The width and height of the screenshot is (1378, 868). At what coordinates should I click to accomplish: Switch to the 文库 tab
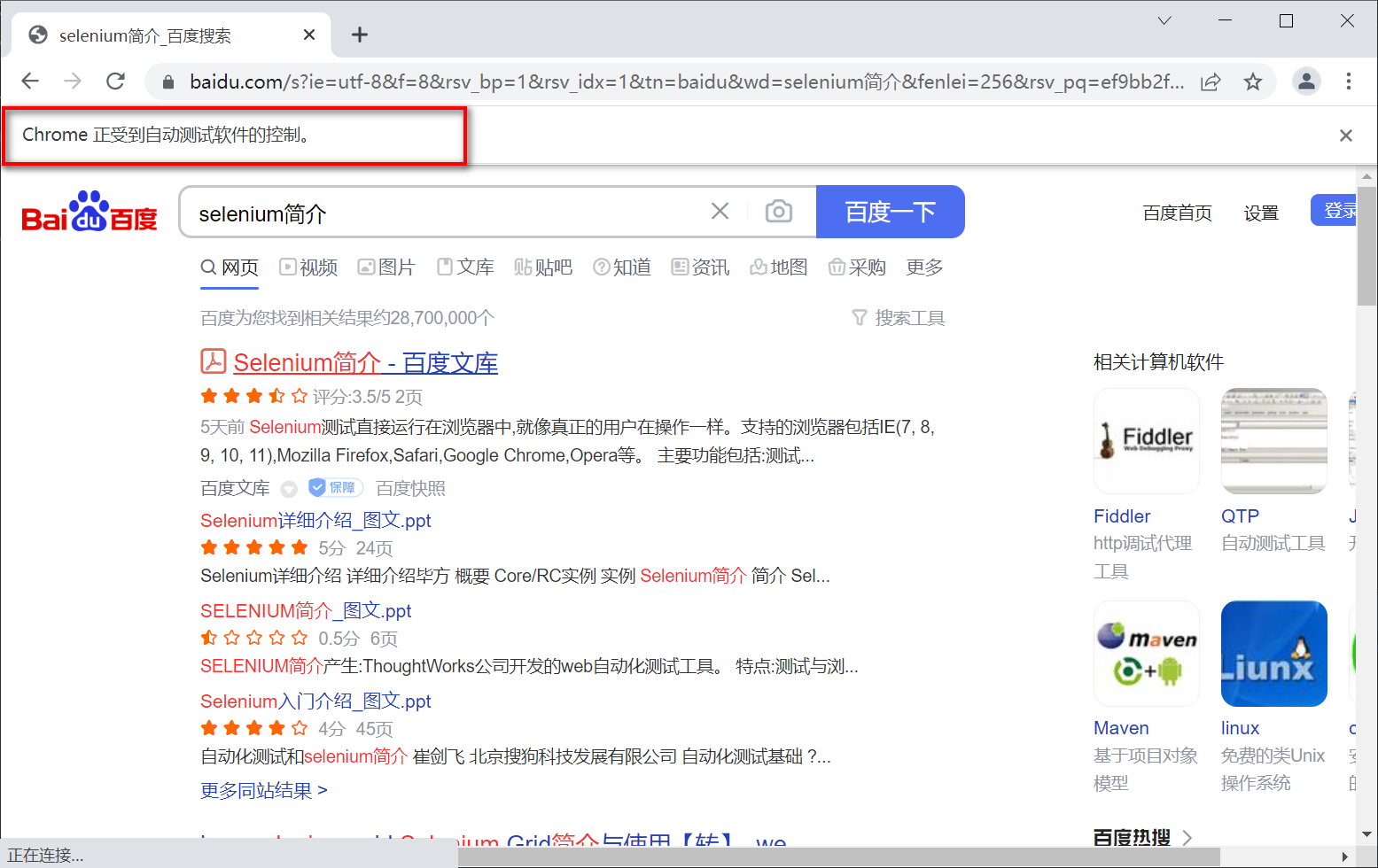pos(465,267)
